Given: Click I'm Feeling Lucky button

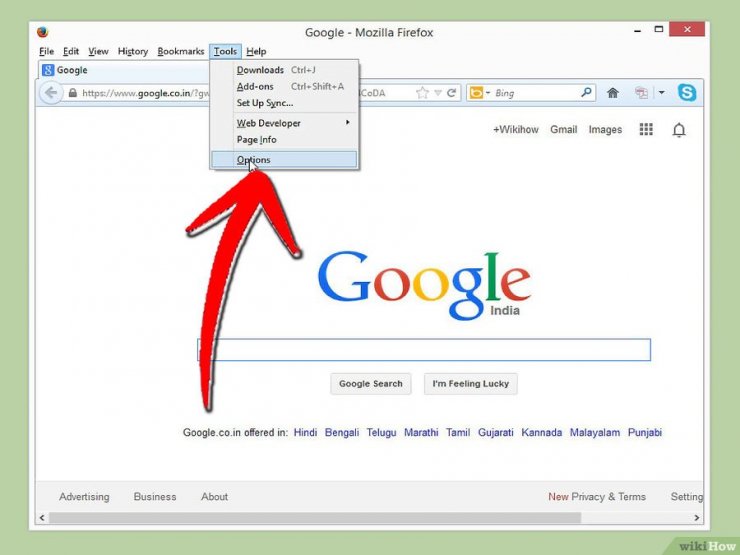Looking at the screenshot, I should 471,384.
